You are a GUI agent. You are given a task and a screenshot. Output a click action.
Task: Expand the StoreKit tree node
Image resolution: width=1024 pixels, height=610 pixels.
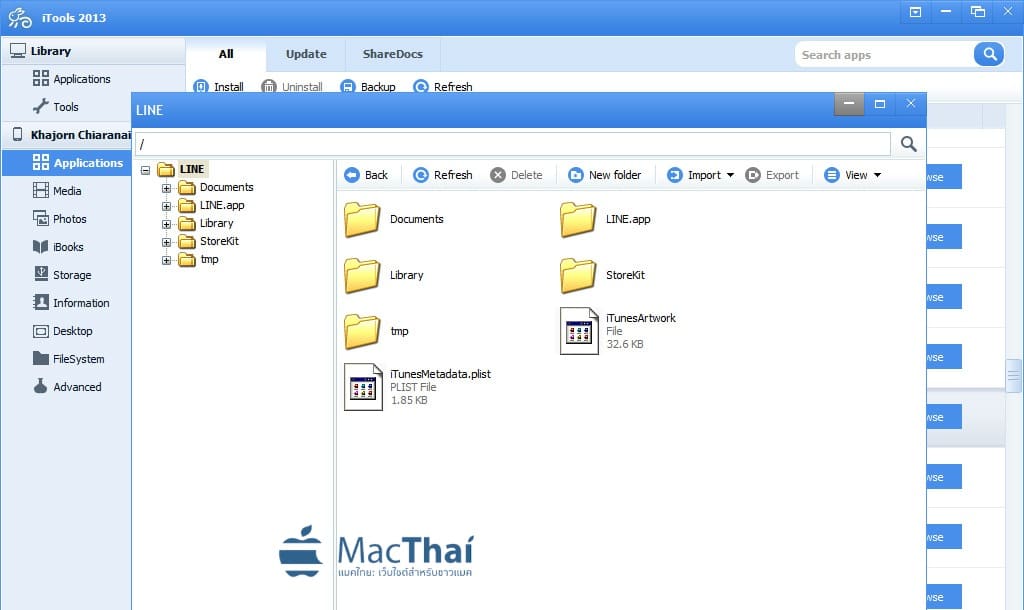167,242
